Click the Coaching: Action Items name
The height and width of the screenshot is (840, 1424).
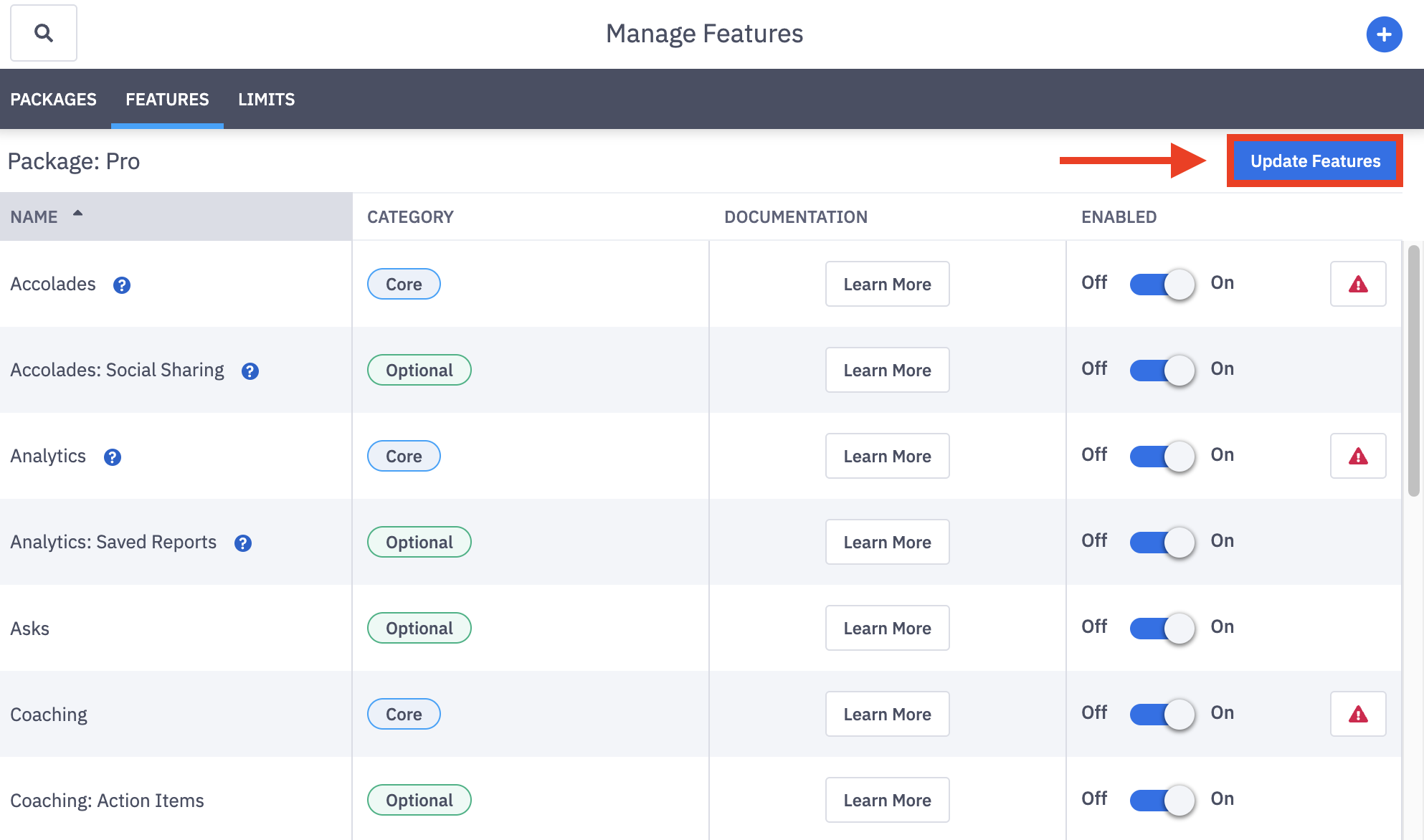[x=107, y=801]
